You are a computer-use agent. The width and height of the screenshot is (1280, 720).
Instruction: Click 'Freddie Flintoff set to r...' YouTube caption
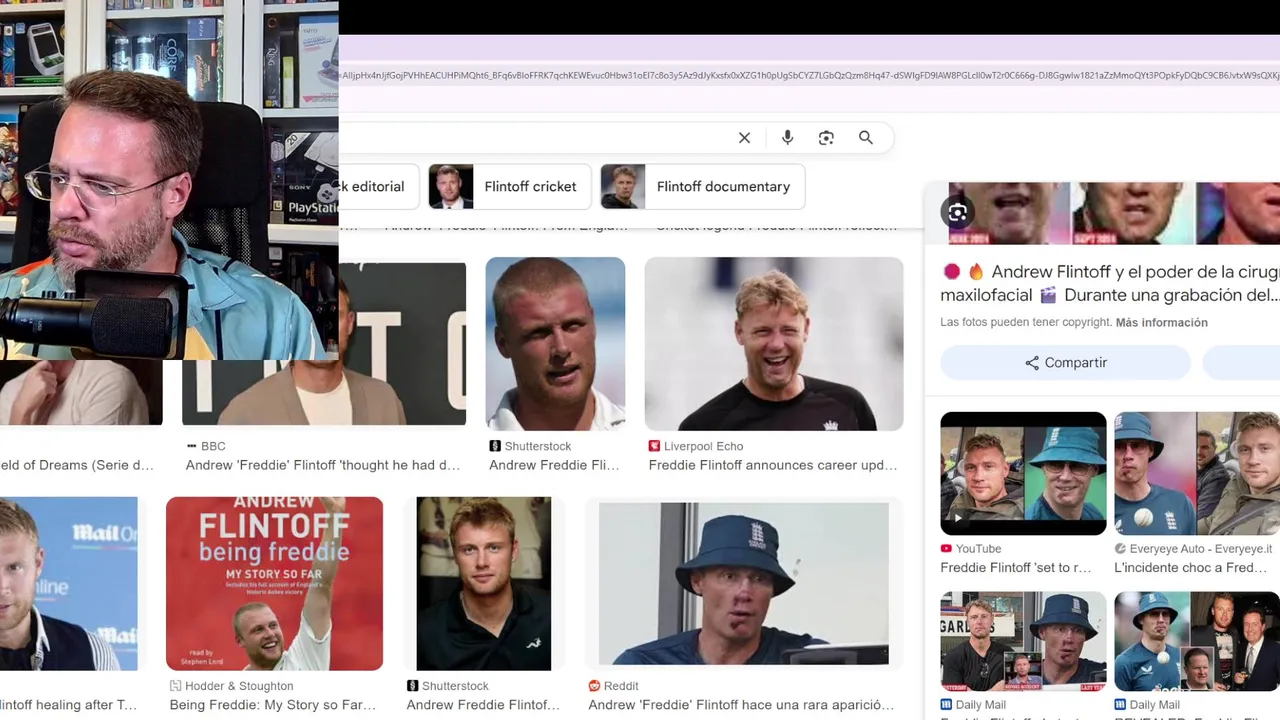(1016, 568)
